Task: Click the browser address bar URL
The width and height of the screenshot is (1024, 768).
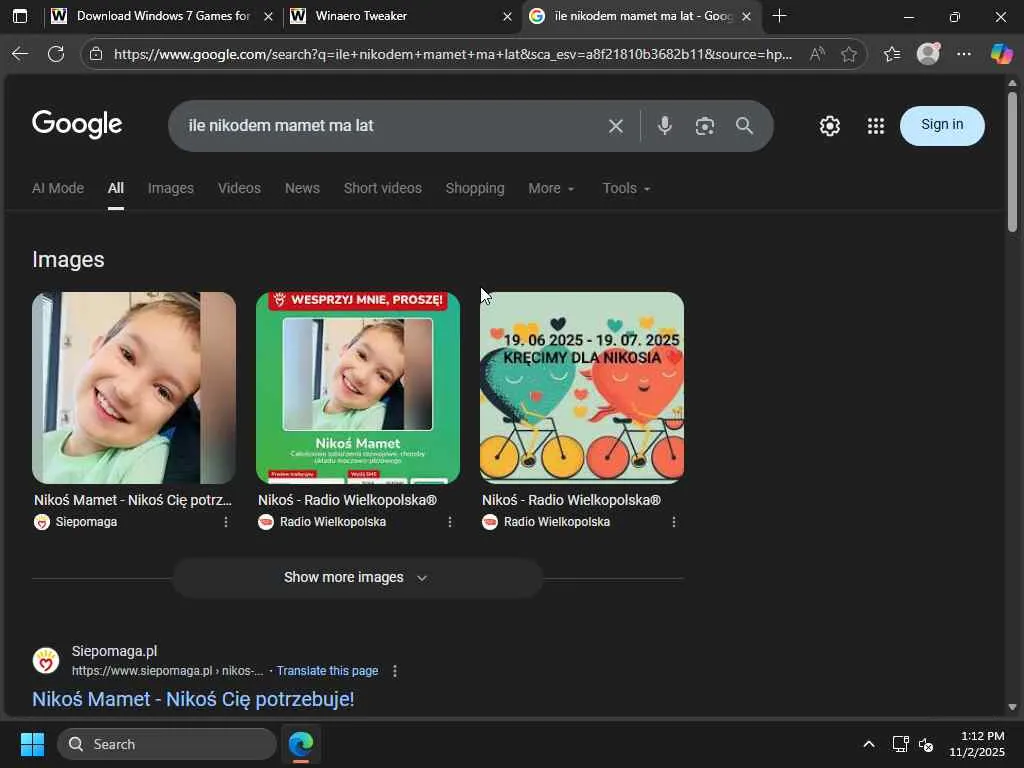Action: tap(453, 54)
